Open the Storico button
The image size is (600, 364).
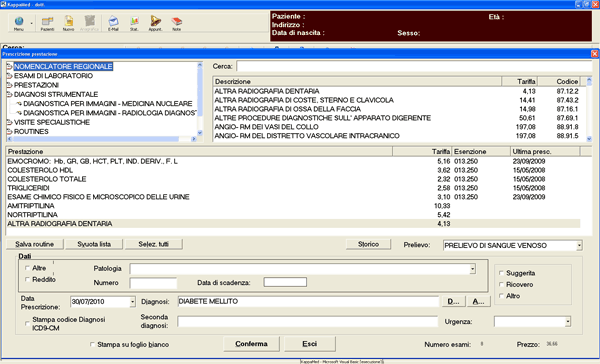click(368, 244)
